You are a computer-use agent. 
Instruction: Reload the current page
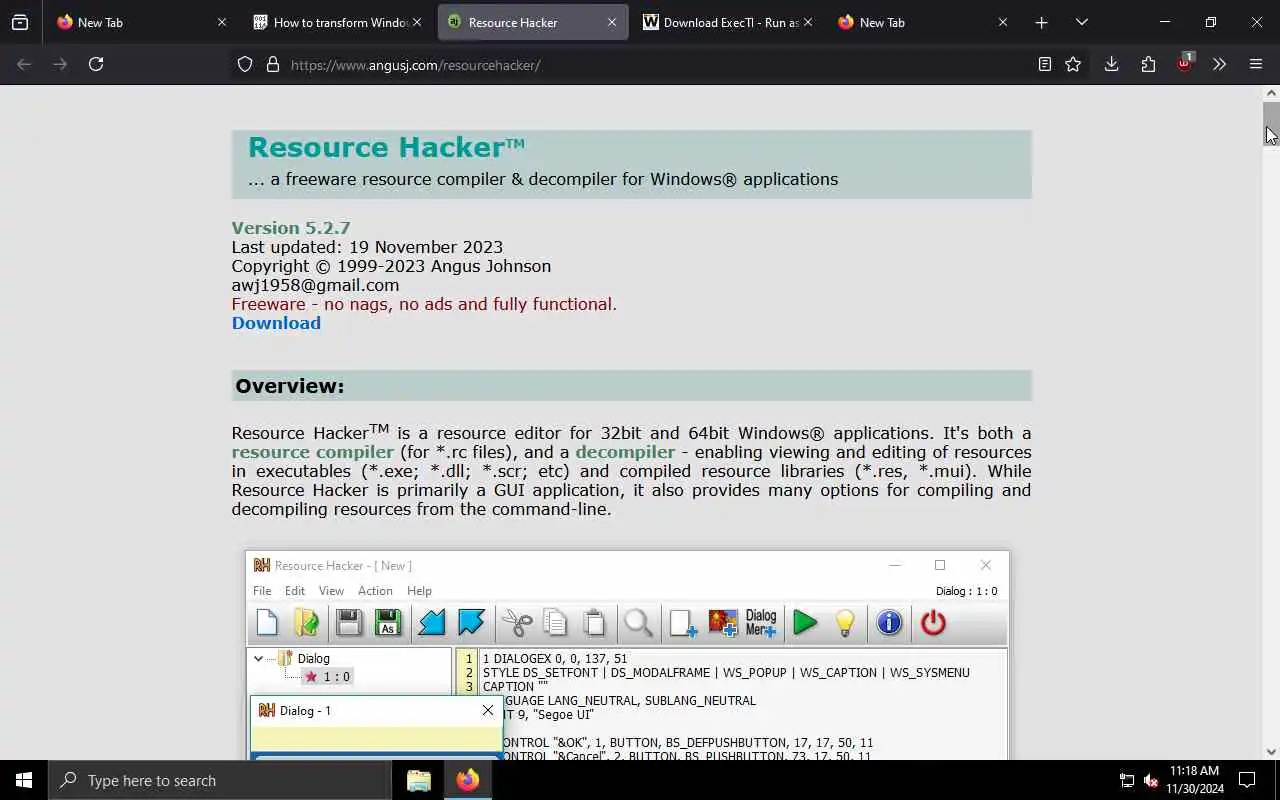[x=96, y=64]
